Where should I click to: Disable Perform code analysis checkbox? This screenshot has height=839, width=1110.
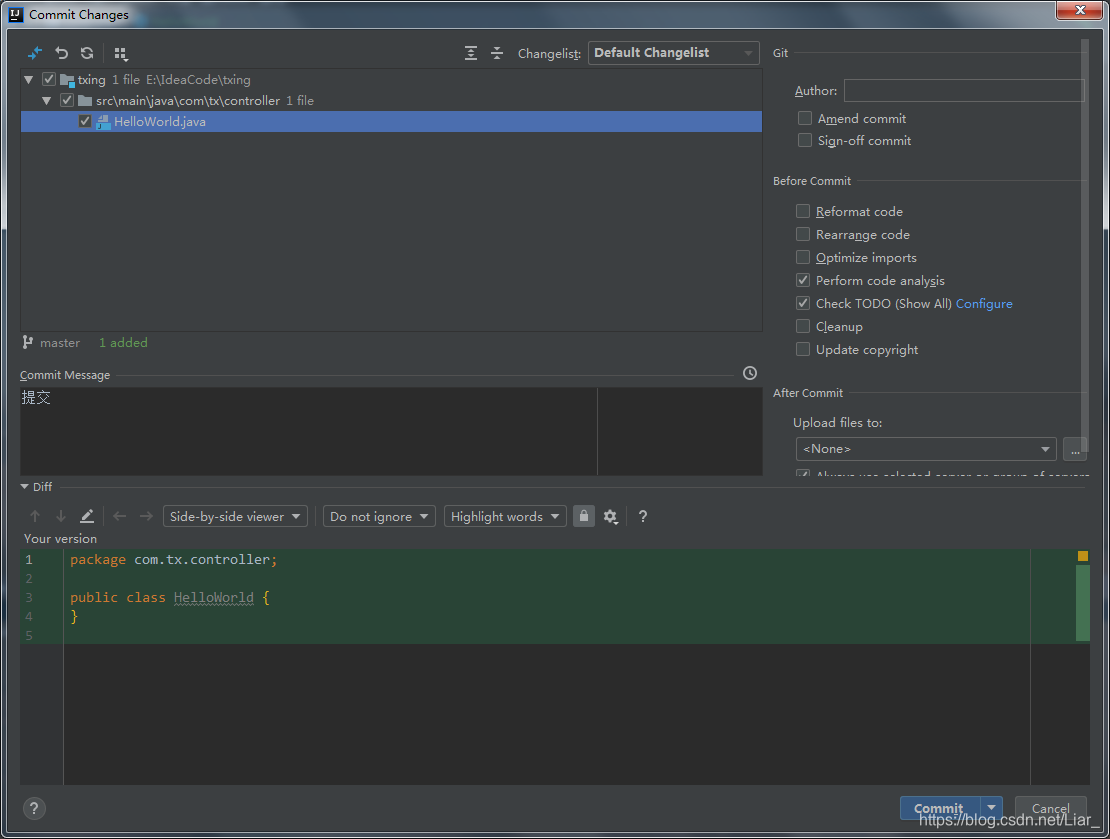pyautogui.click(x=803, y=280)
